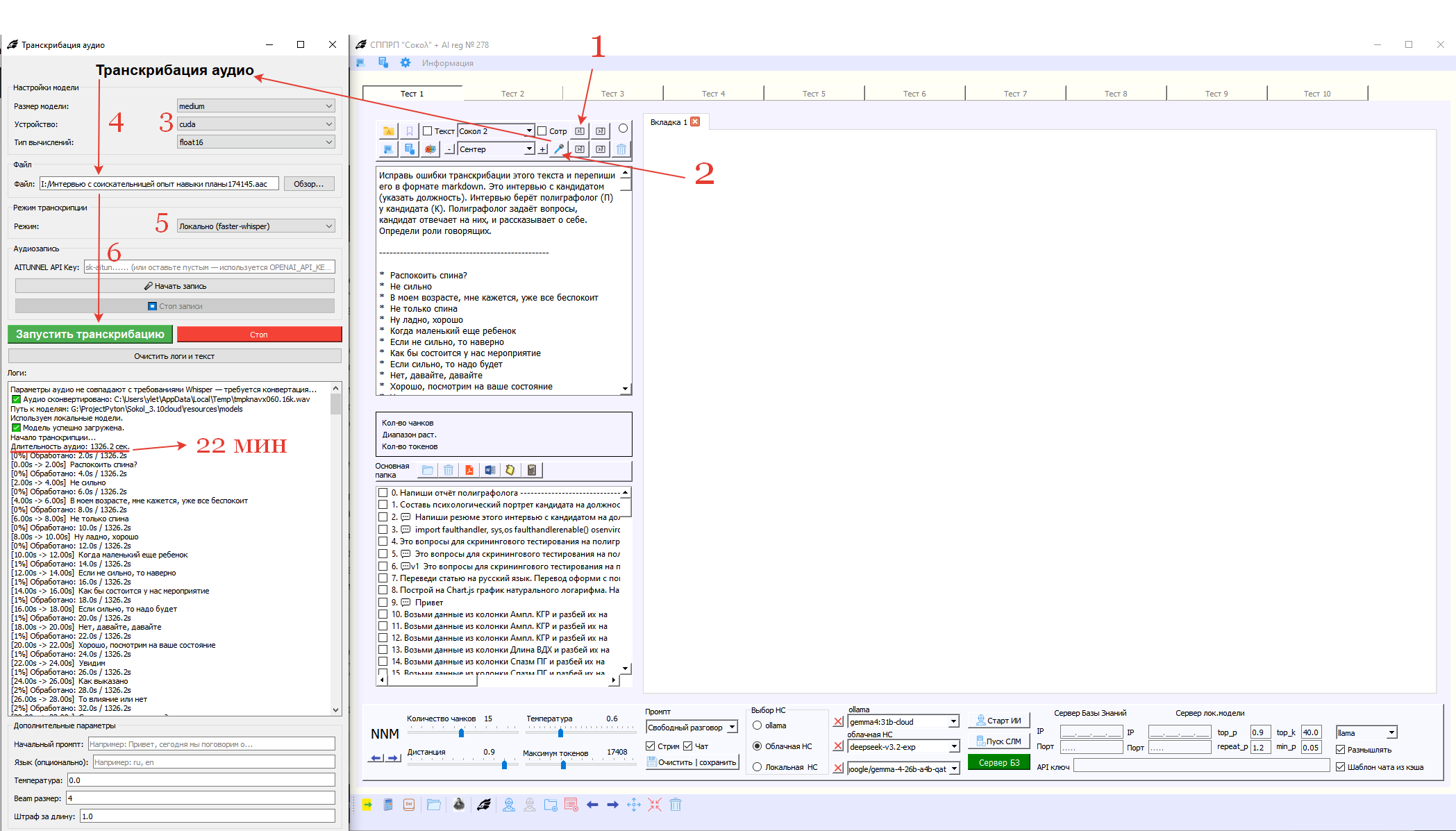Click the clipboard icon after yellow notes

532,470
